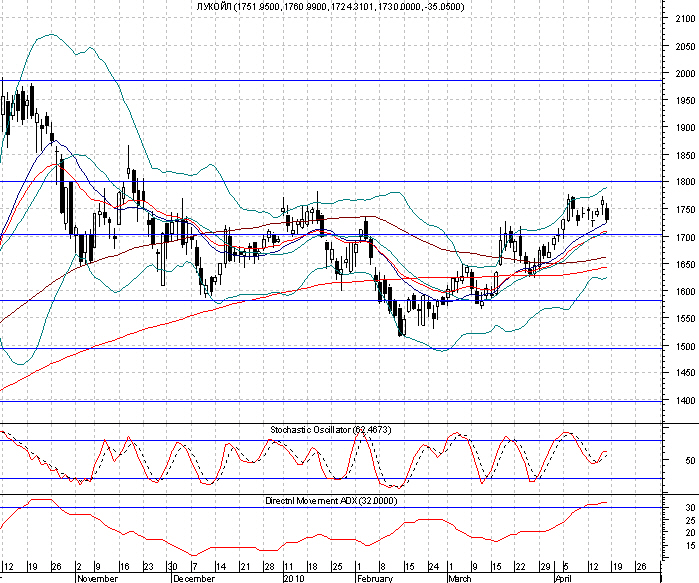This screenshot has height=583, width=699.
Task: Click date label 29 on time axis
Action: point(545,567)
